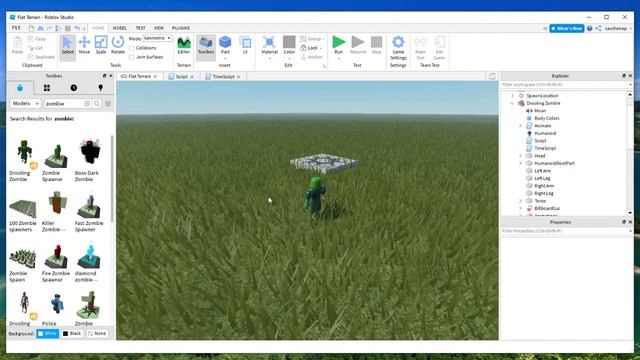Switch to the TimeScript document tab

coord(223,76)
